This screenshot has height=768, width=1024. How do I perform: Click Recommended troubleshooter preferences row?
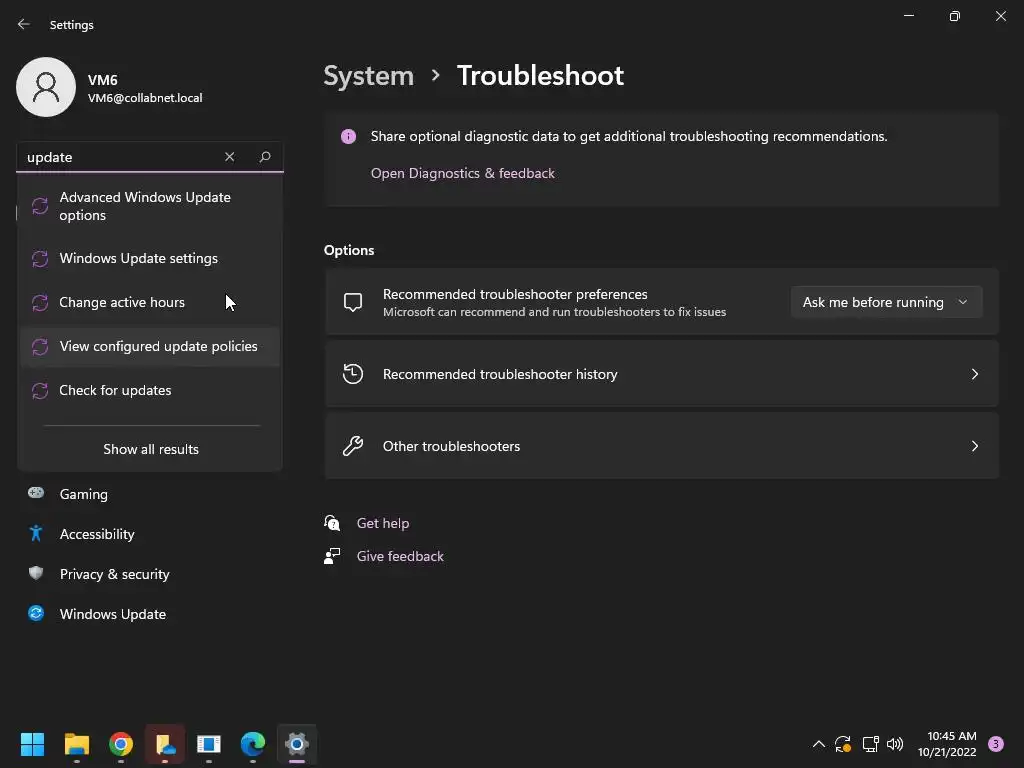pos(662,302)
